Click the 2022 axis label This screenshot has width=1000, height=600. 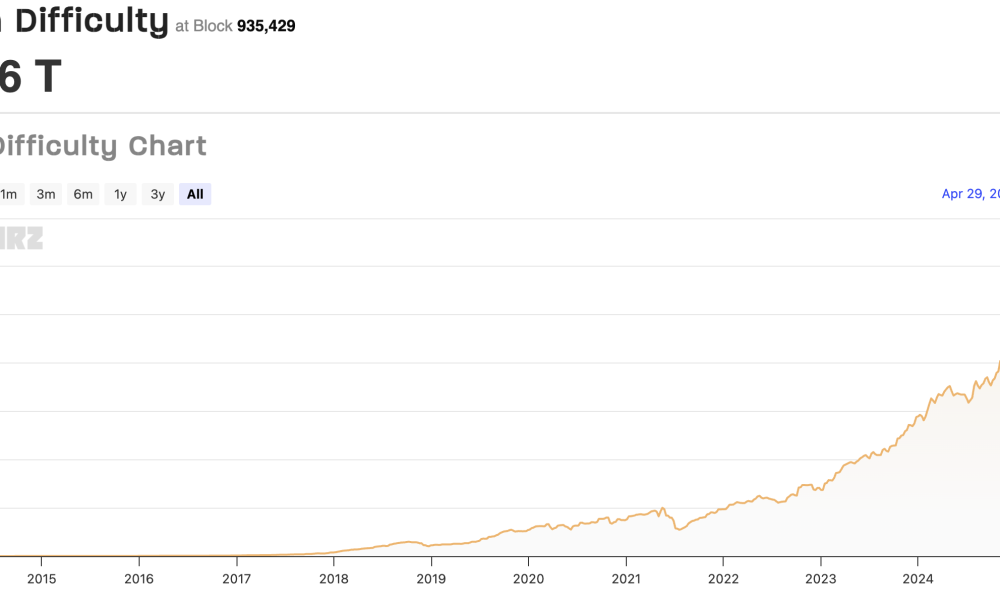click(x=723, y=578)
